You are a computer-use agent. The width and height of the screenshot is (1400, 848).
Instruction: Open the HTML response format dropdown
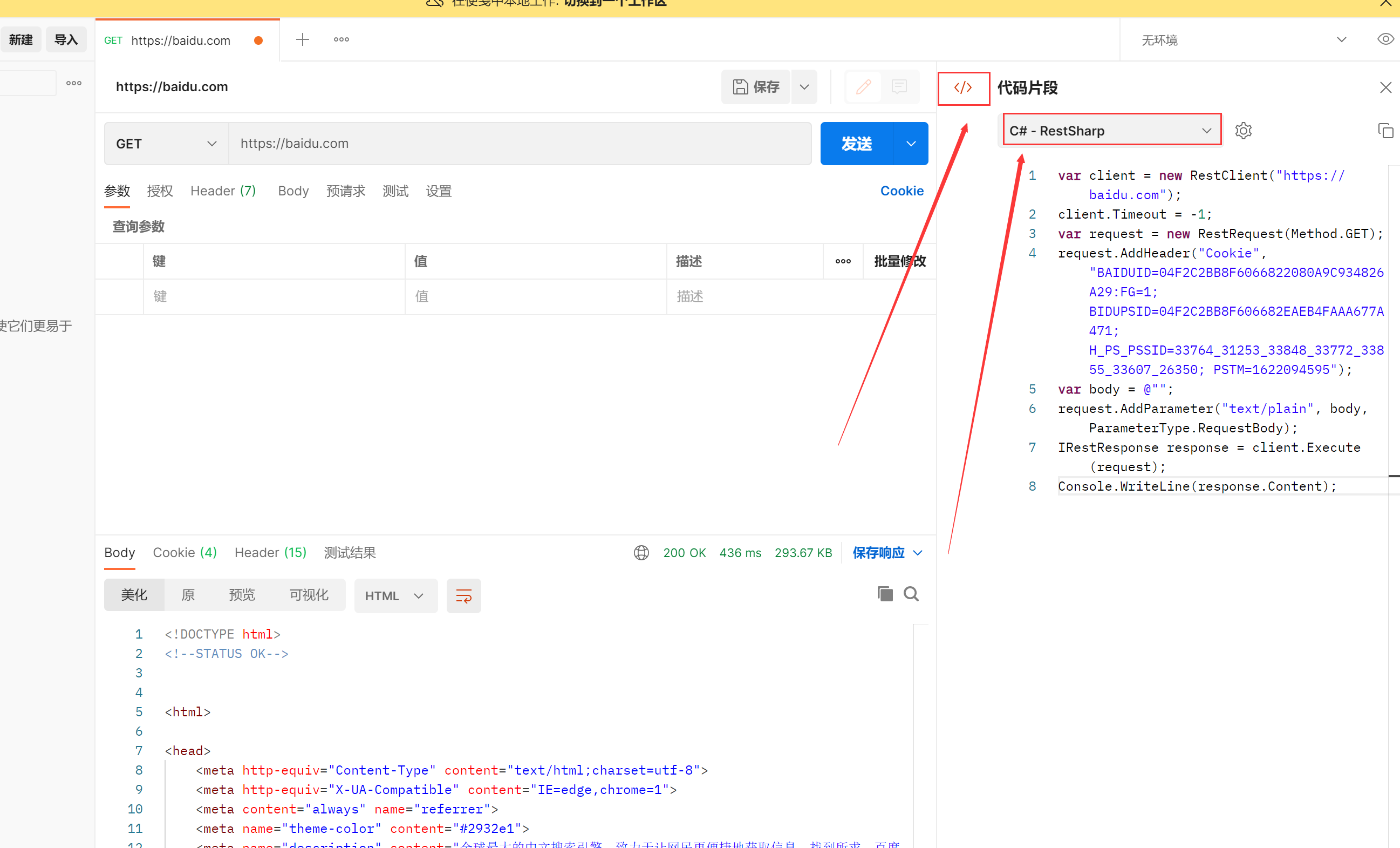click(x=395, y=595)
